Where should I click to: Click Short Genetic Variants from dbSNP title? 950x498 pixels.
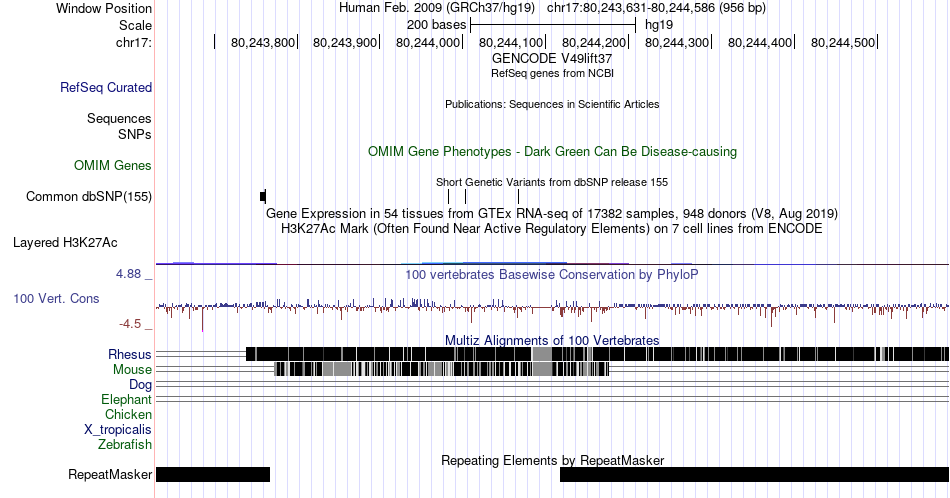pyautogui.click(x=552, y=182)
